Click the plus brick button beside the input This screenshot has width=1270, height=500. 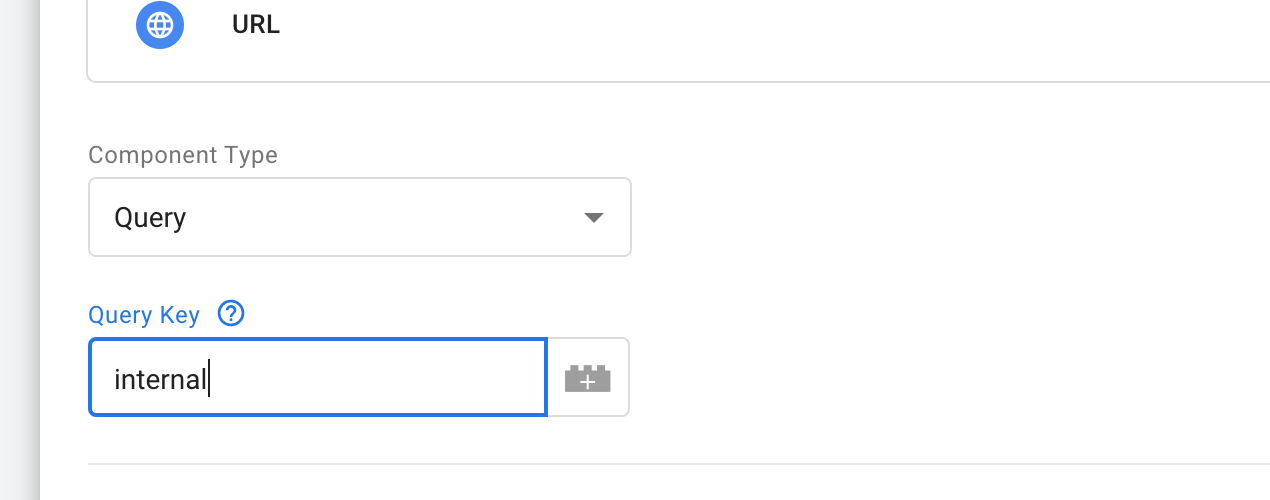point(588,378)
